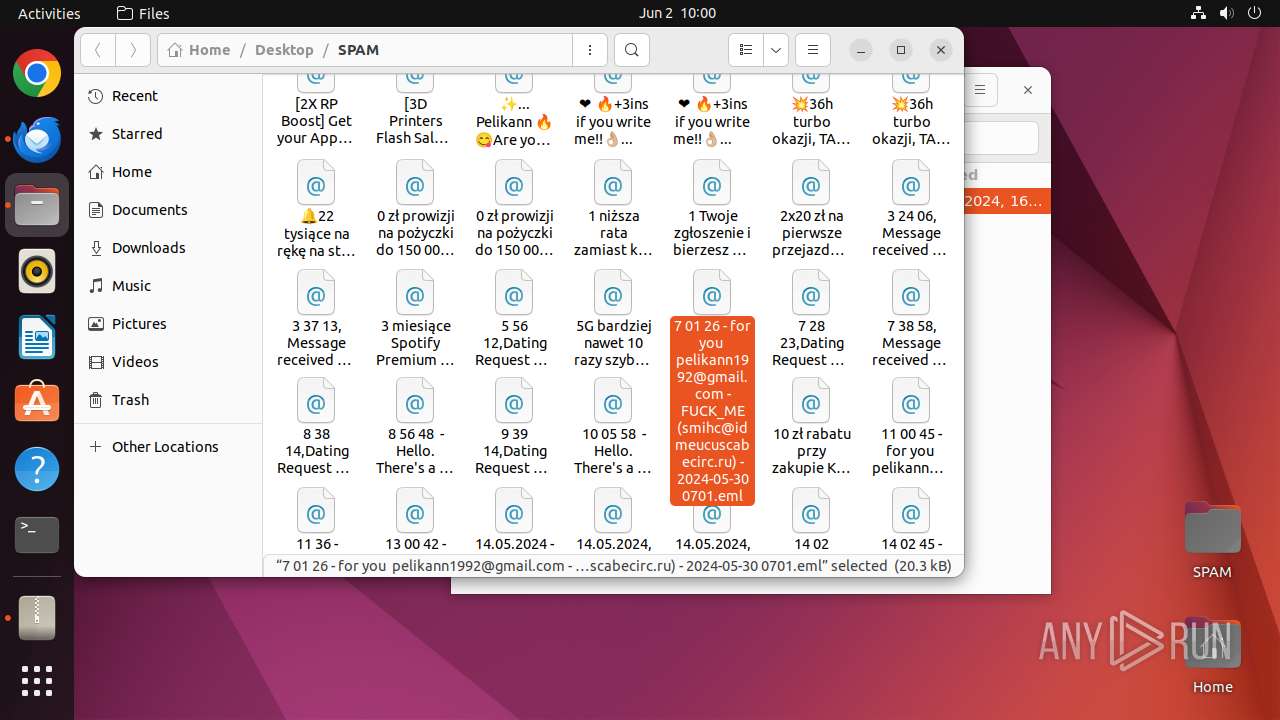
Task: Select the '11 00 45 - for you' file
Action: (x=910, y=428)
